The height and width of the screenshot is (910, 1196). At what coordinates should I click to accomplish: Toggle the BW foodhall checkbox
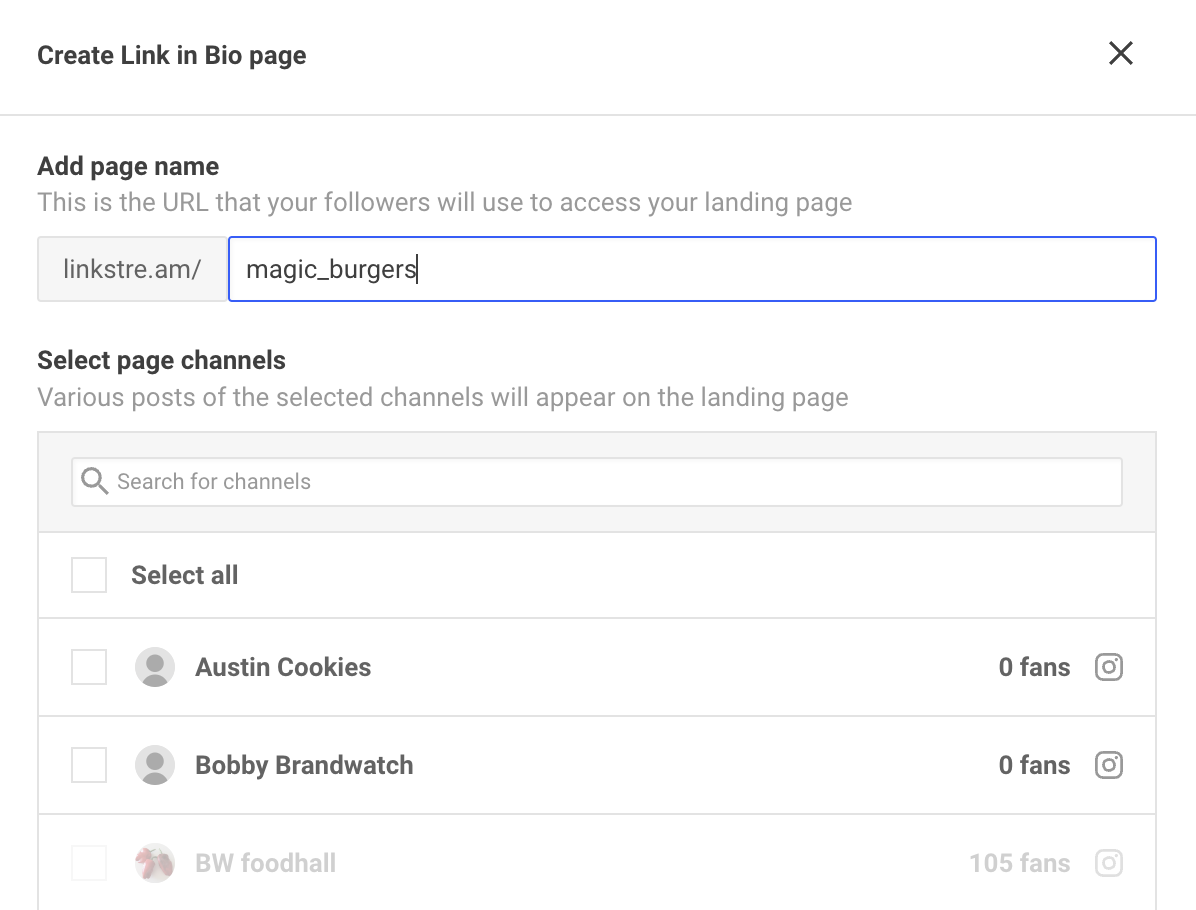(x=89, y=863)
